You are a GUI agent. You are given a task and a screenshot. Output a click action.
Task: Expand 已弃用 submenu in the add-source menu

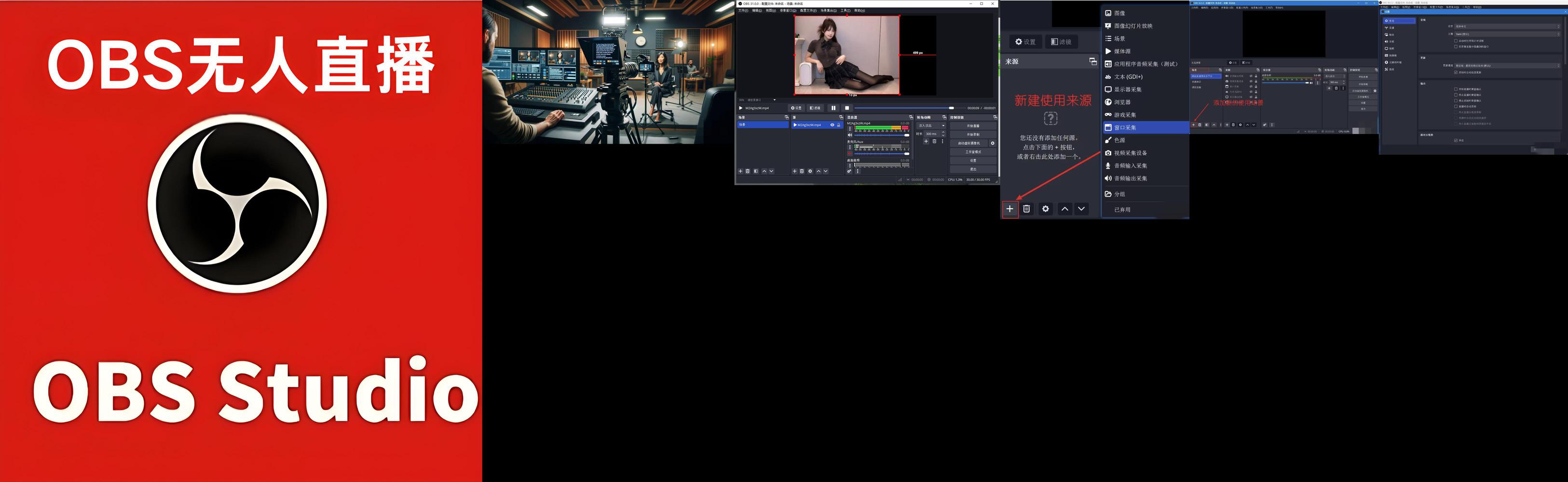tap(1145, 209)
